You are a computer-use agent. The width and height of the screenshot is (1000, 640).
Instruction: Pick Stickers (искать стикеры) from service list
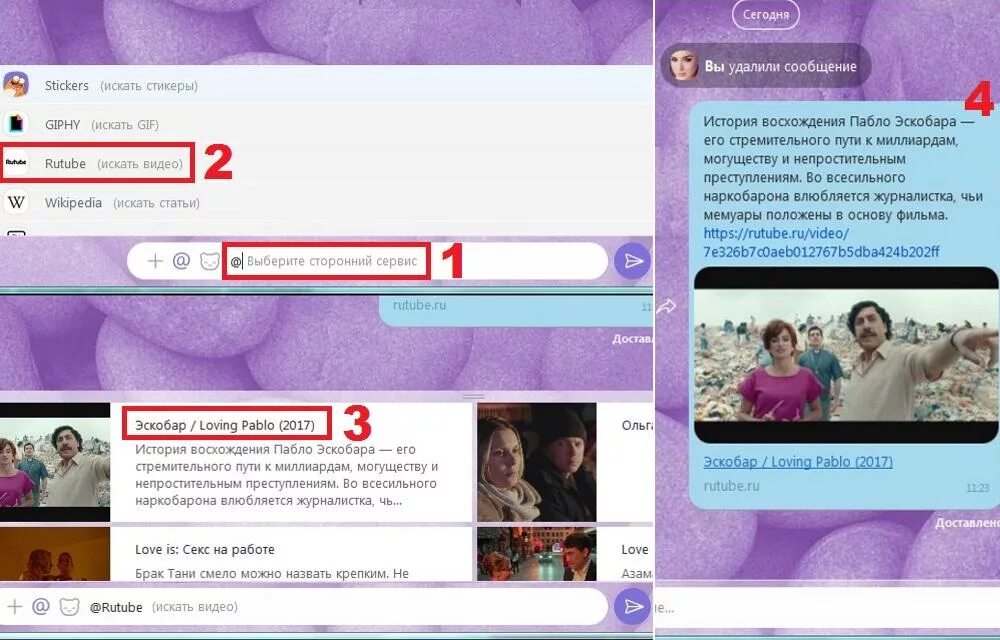tap(327, 85)
